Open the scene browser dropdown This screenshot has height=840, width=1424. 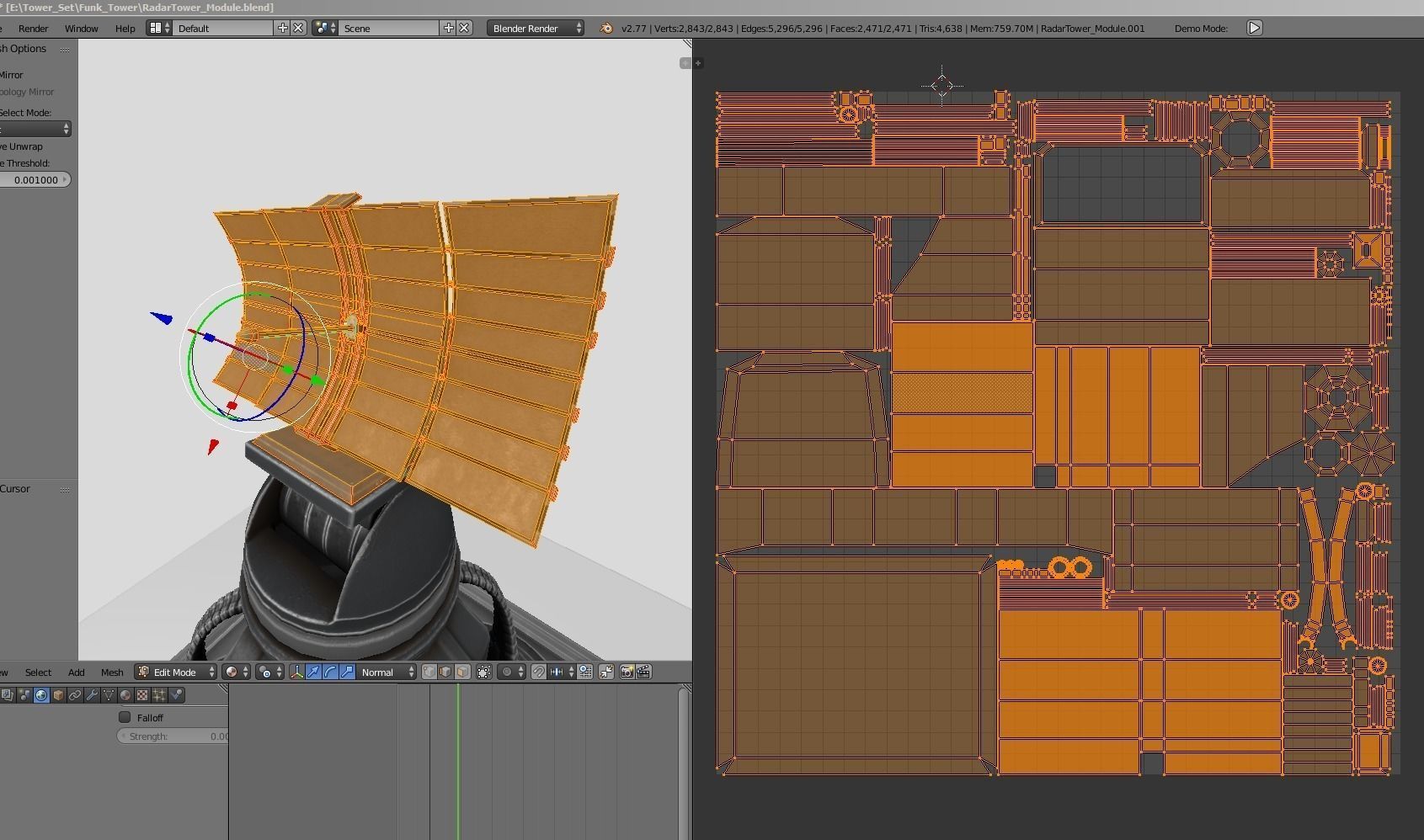324,28
